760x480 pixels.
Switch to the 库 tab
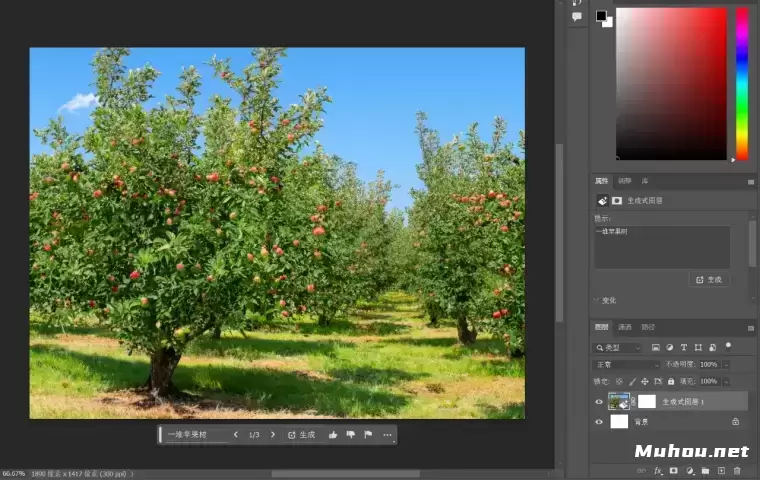click(x=645, y=181)
